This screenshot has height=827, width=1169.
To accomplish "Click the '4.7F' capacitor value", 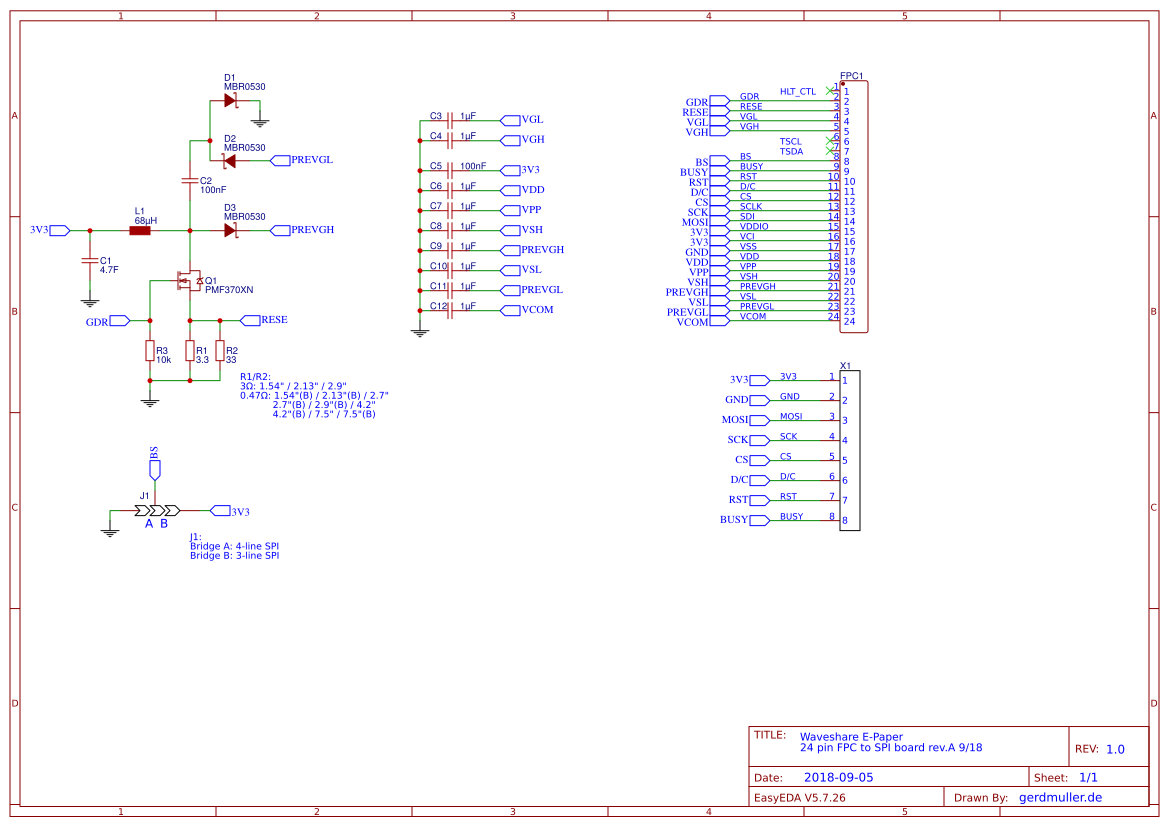I will (109, 270).
